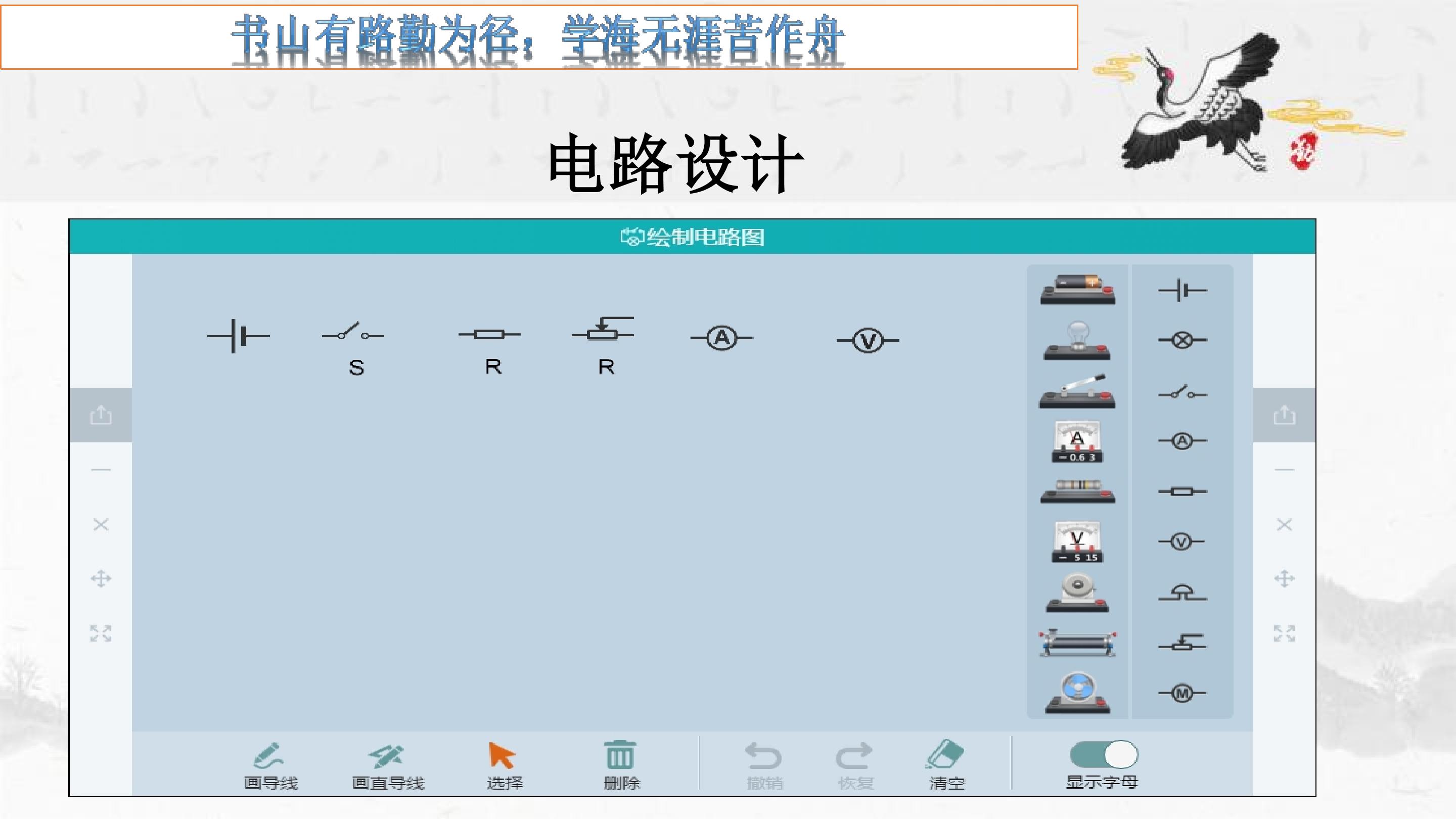Select the ammeter device image
The height and width of the screenshot is (819, 1456).
point(1077,442)
